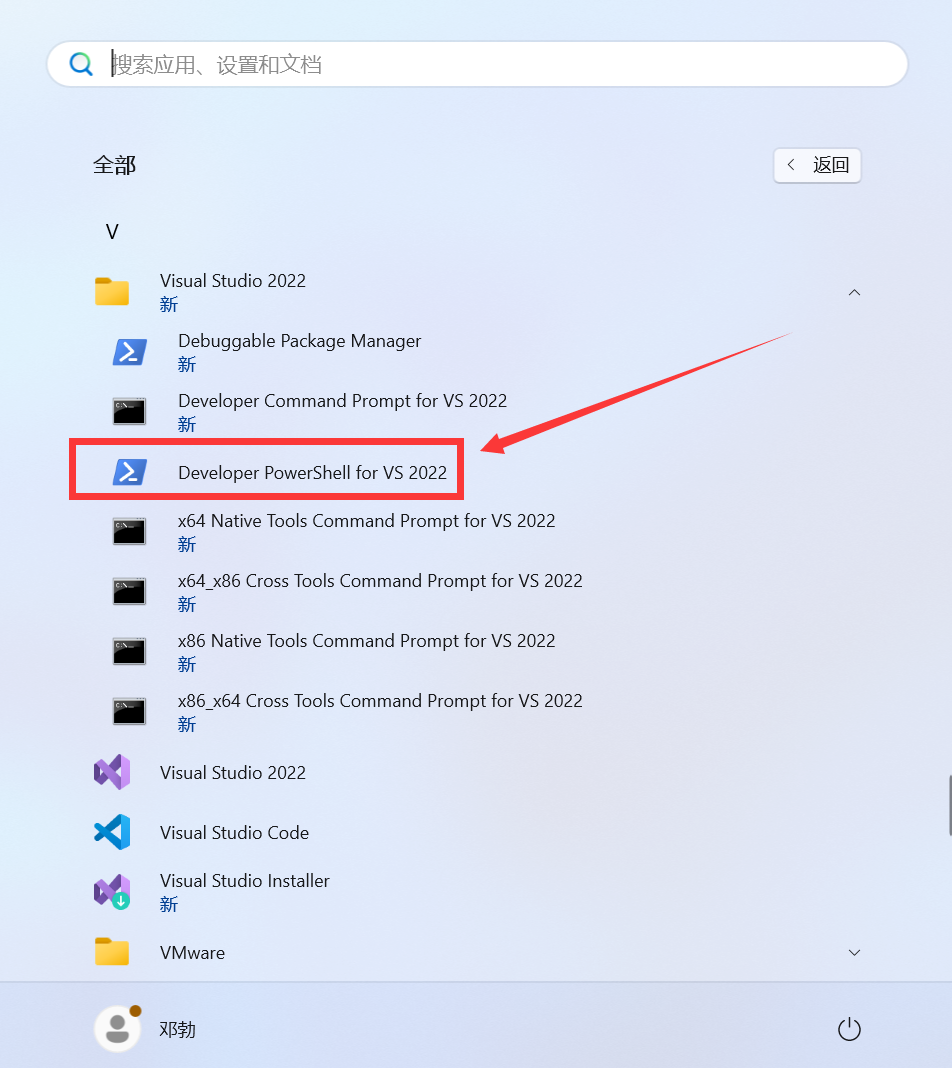Open x64 Native Tools Command Prompt entry

[x=366, y=520]
